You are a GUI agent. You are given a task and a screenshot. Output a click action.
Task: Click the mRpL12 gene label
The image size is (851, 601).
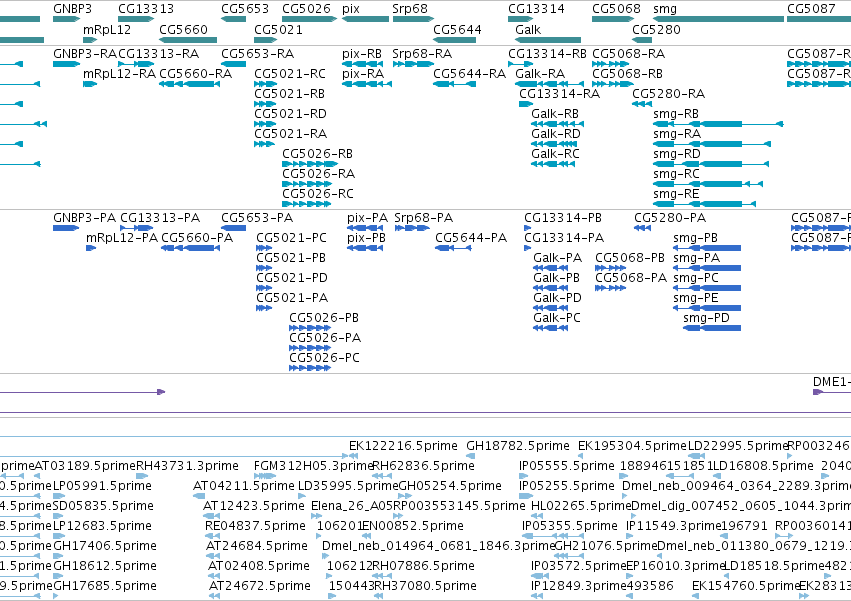pyautogui.click(x=107, y=29)
